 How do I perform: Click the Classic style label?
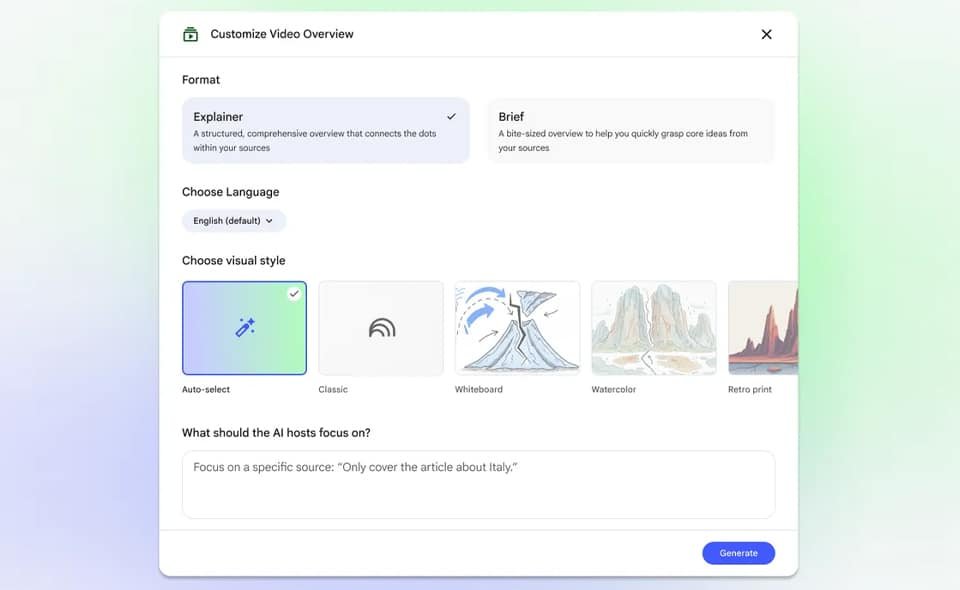(x=333, y=390)
